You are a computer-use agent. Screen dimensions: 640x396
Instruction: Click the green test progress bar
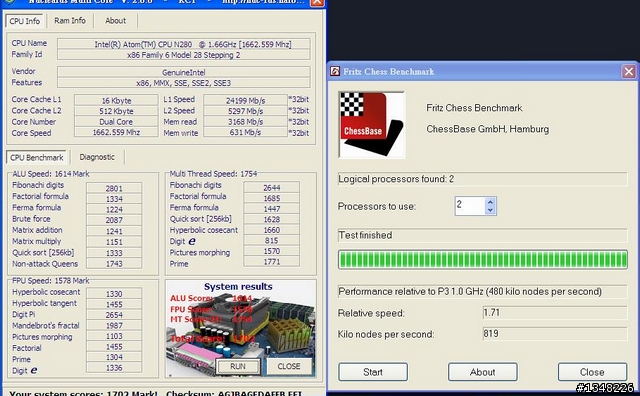point(482,260)
